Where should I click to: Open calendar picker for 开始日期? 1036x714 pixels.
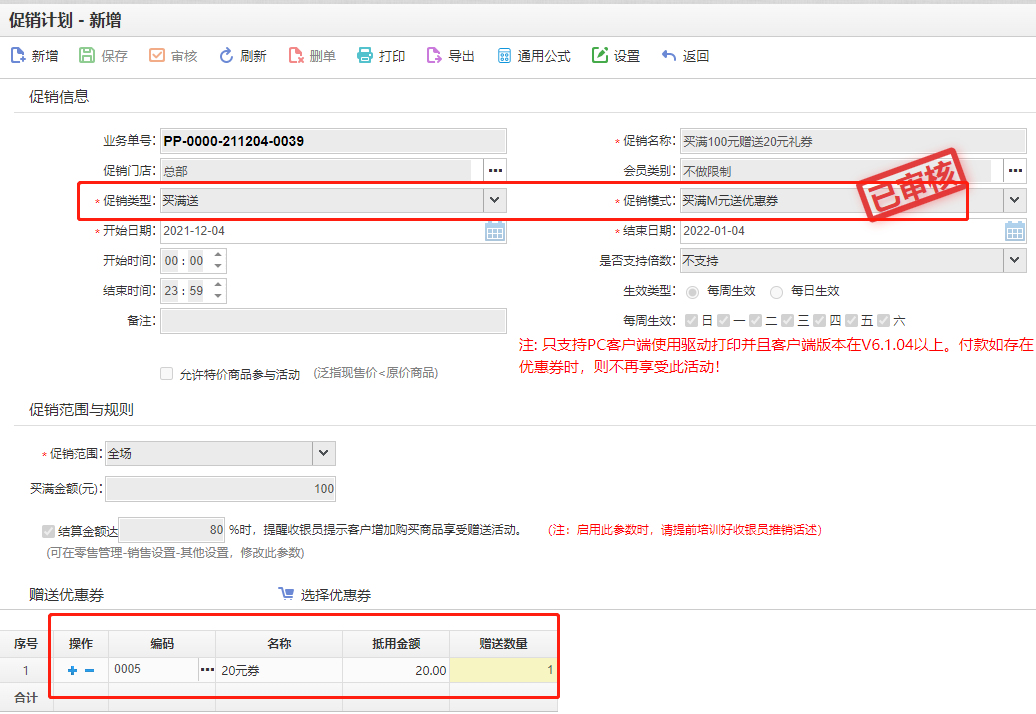(495, 231)
